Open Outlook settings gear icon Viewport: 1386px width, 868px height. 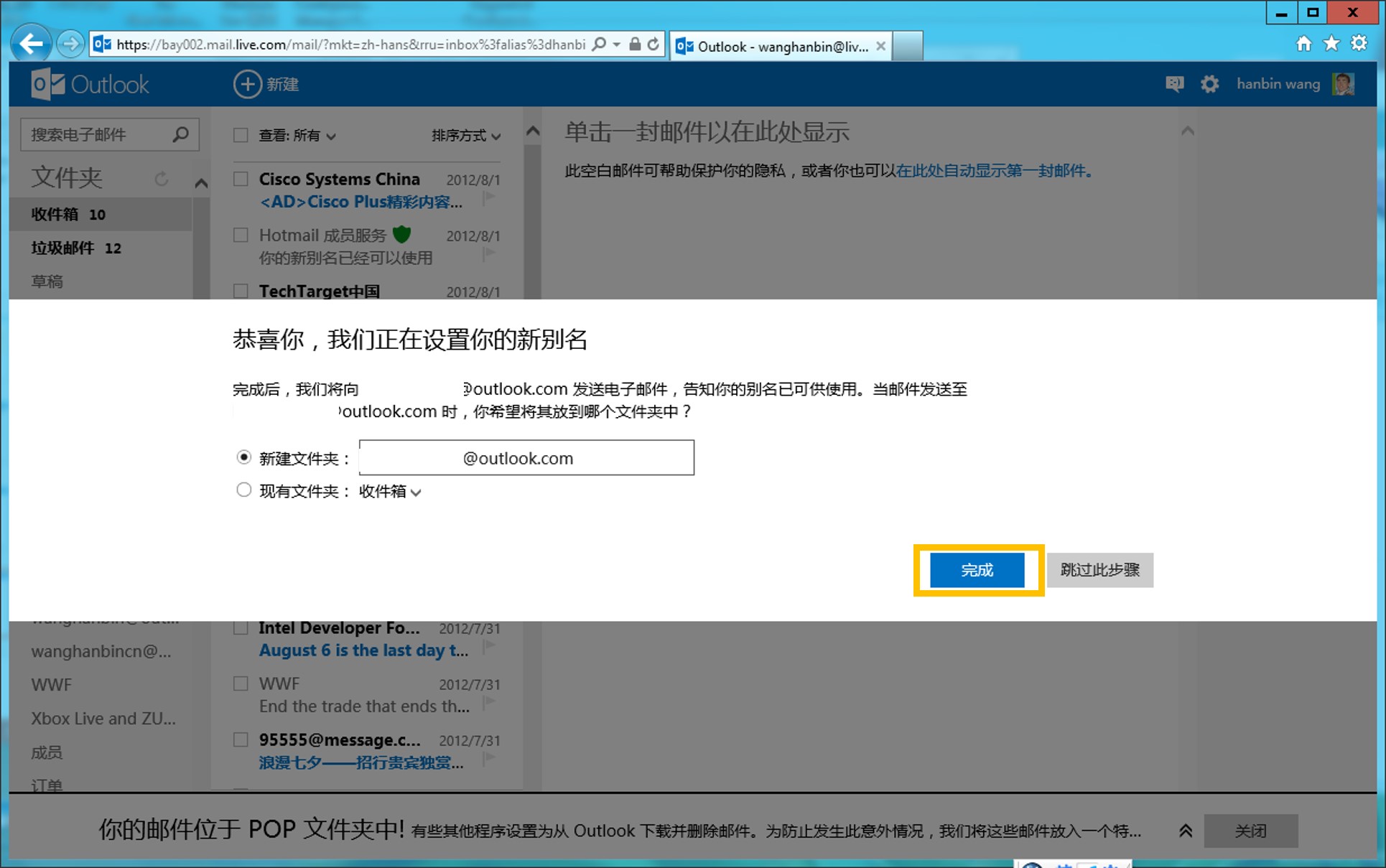click(x=1209, y=85)
